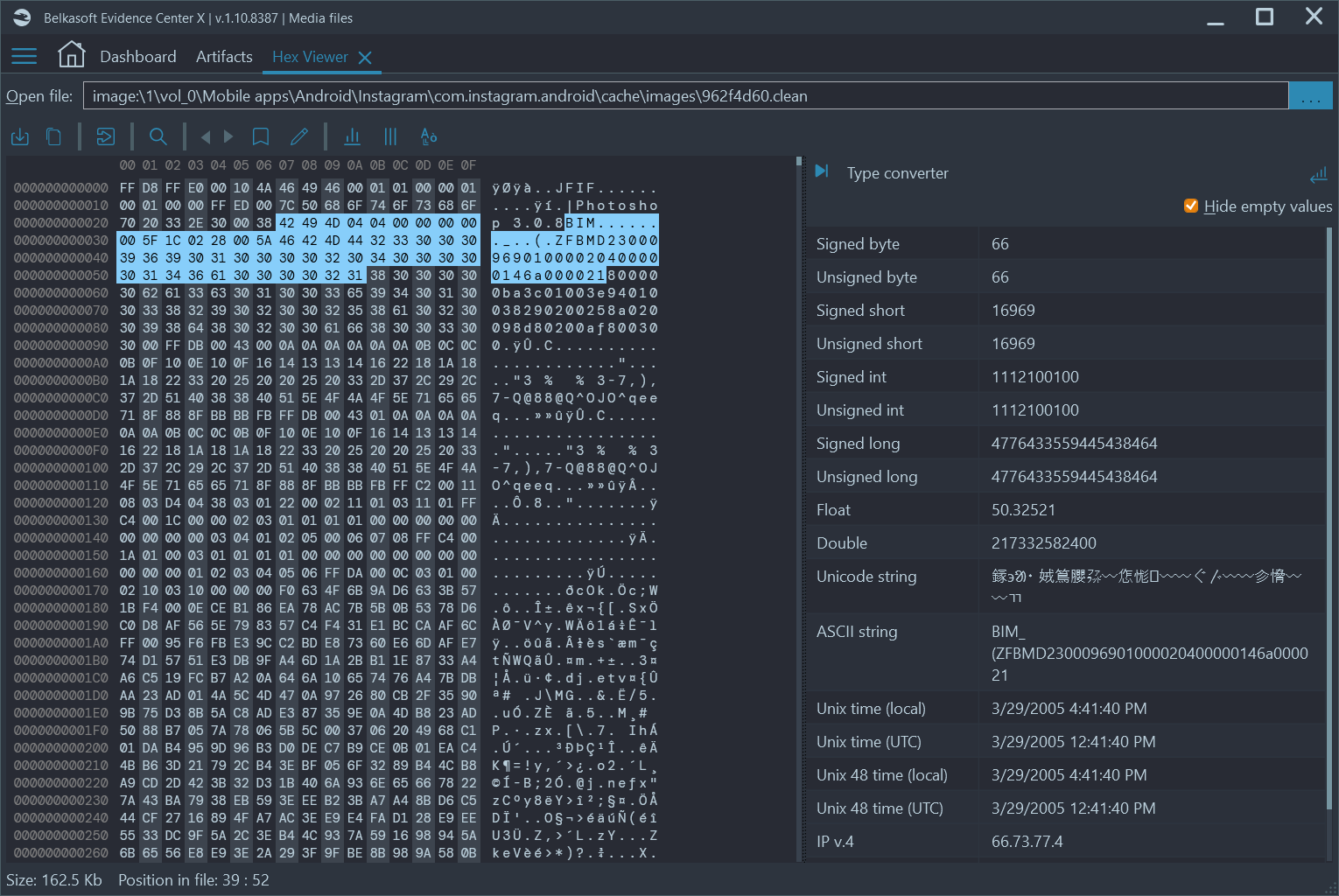Select Signed int value 1112100100
The width and height of the screenshot is (1339, 896).
[1034, 377]
